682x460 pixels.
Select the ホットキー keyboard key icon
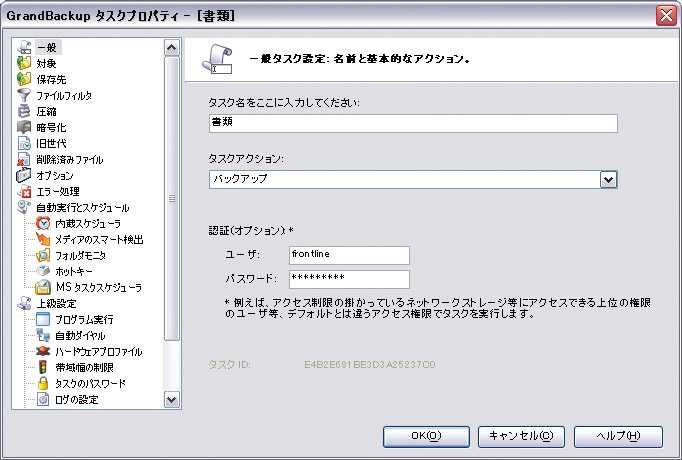[43, 271]
